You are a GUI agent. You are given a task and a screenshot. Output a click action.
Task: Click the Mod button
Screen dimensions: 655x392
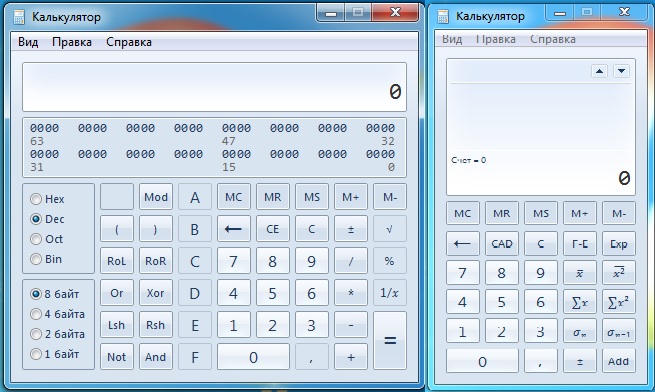[x=156, y=197]
